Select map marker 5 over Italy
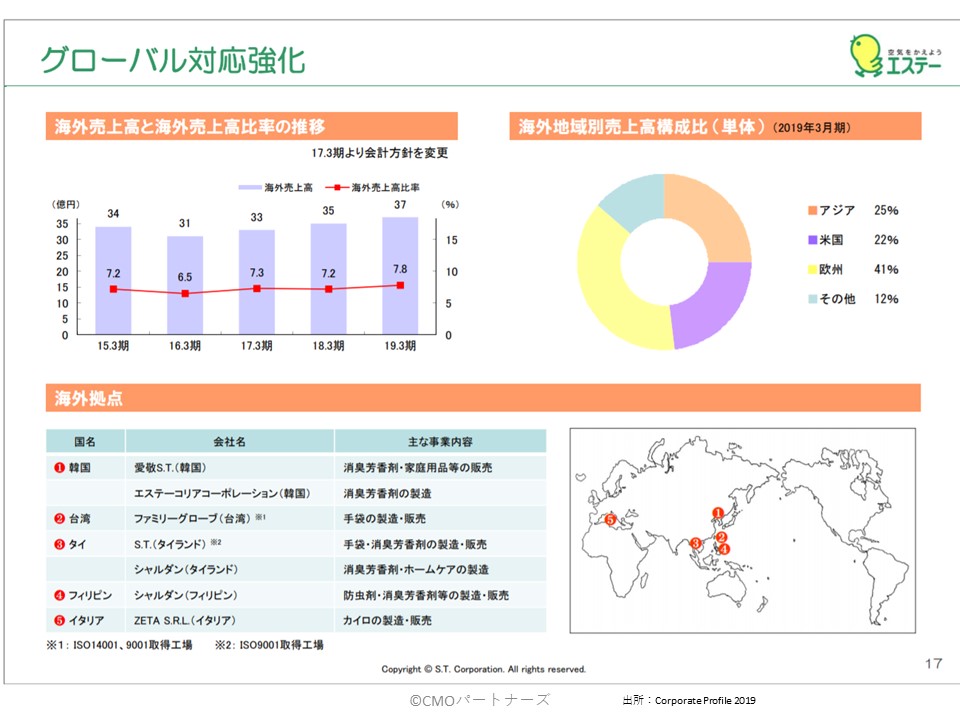 pos(610,519)
